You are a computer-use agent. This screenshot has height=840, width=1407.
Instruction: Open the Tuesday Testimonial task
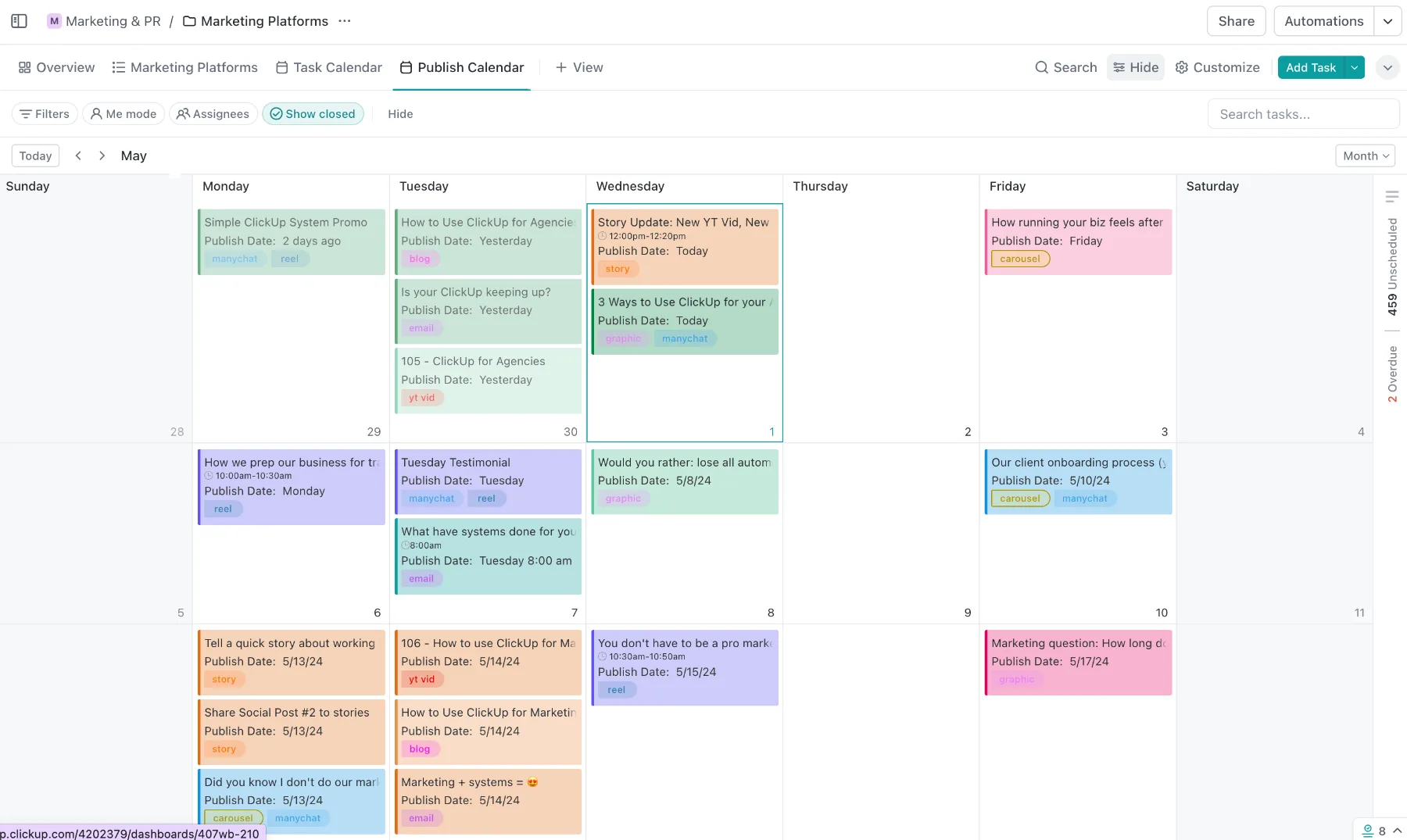click(489, 481)
